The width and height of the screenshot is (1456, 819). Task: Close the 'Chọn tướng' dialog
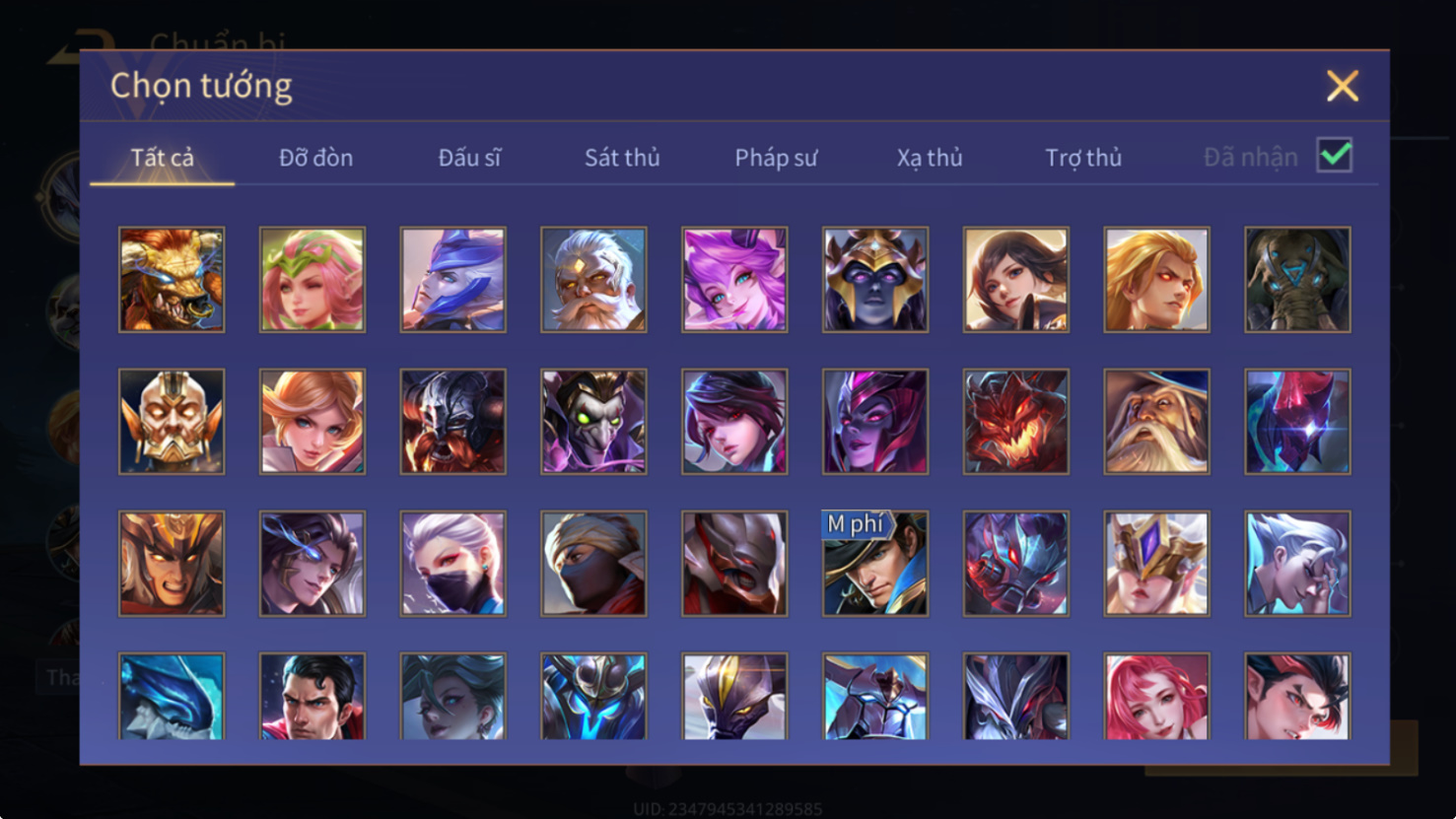click(1342, 86)
